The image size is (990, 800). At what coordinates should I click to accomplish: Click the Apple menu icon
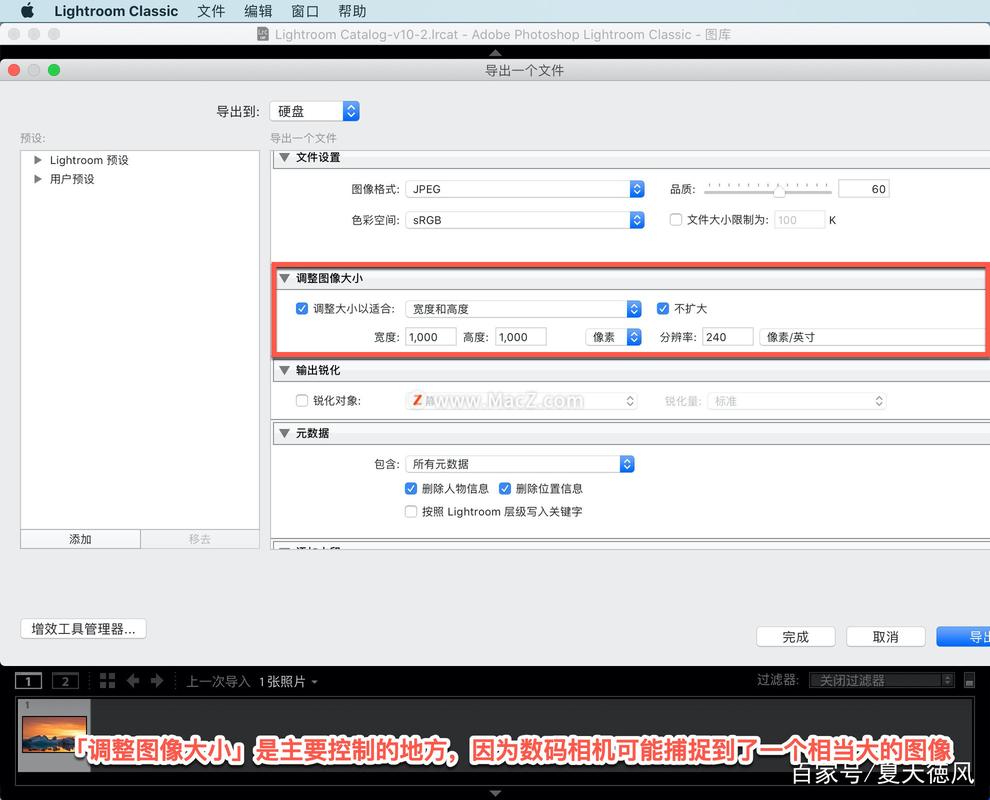[26, 11]
